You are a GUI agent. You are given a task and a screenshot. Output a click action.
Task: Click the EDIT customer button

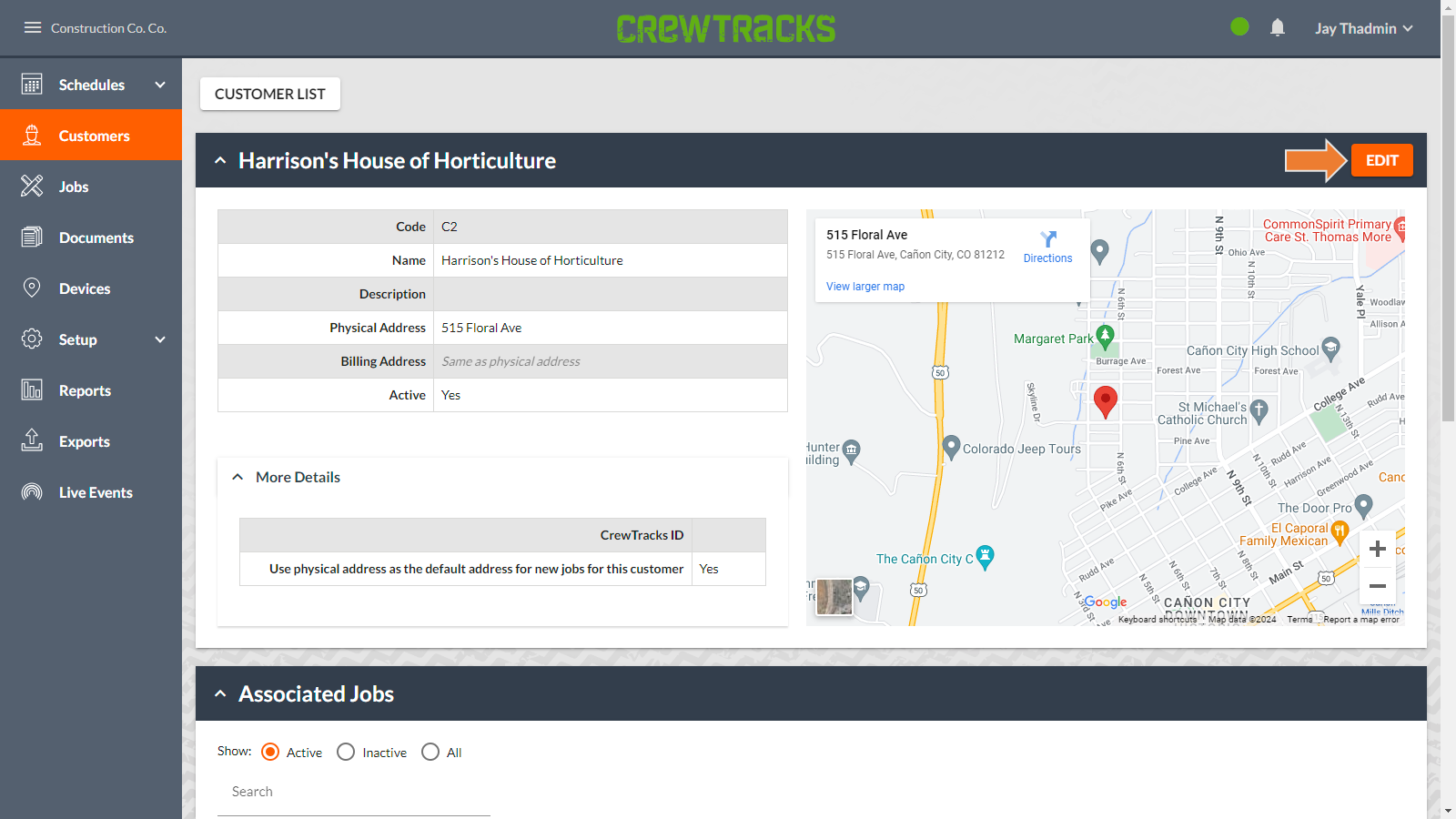coord(1381,160)
